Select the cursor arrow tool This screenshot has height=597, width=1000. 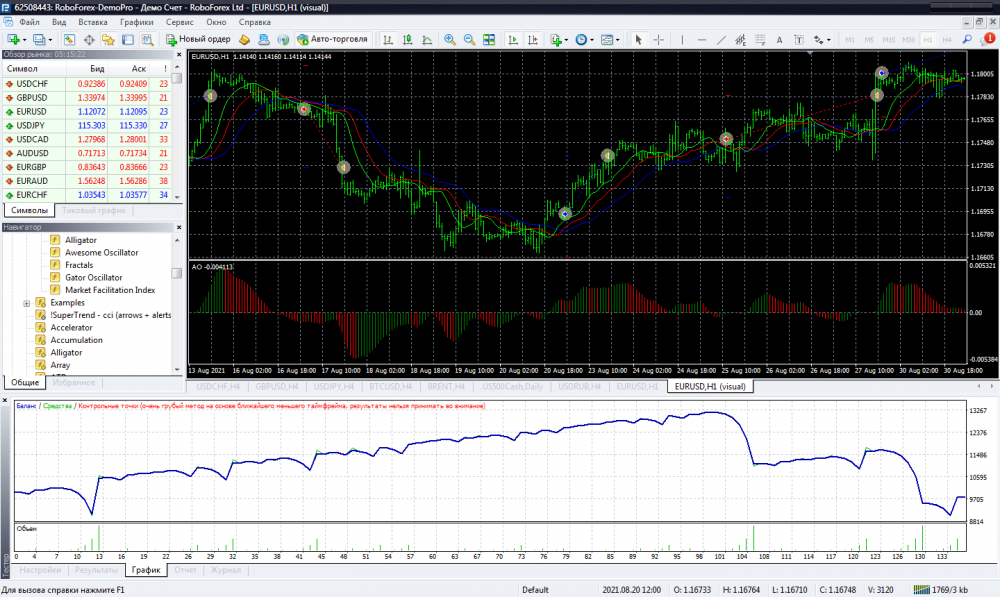(x=639, y=40)
